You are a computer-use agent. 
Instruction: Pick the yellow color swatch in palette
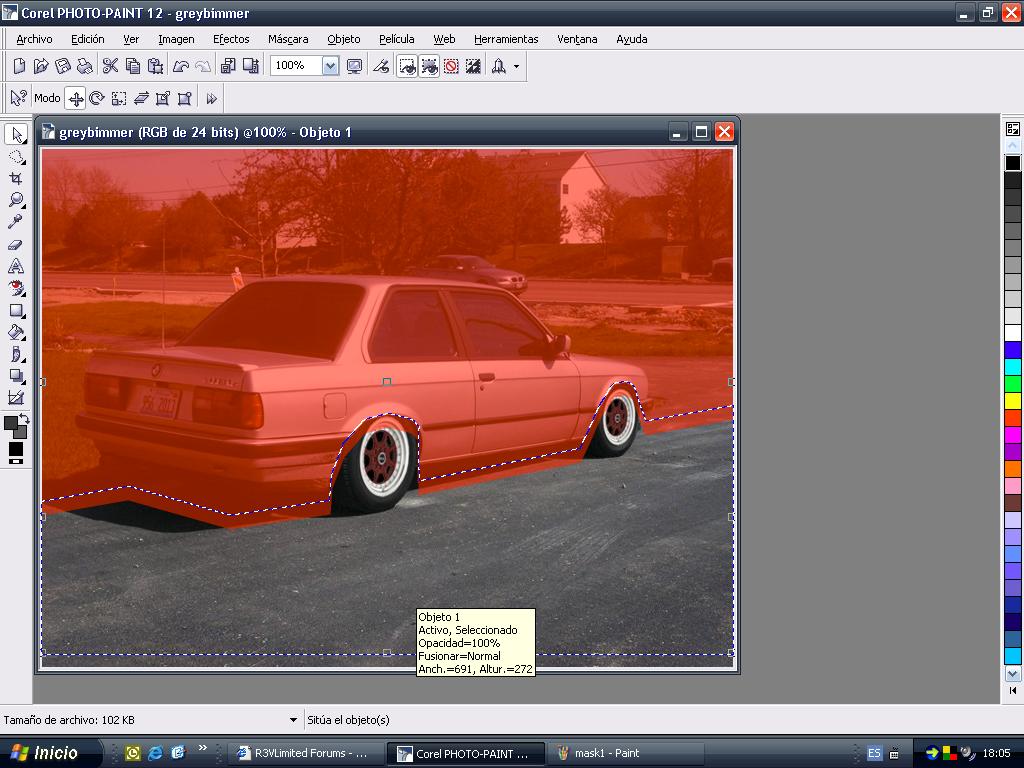[1013, 400]
